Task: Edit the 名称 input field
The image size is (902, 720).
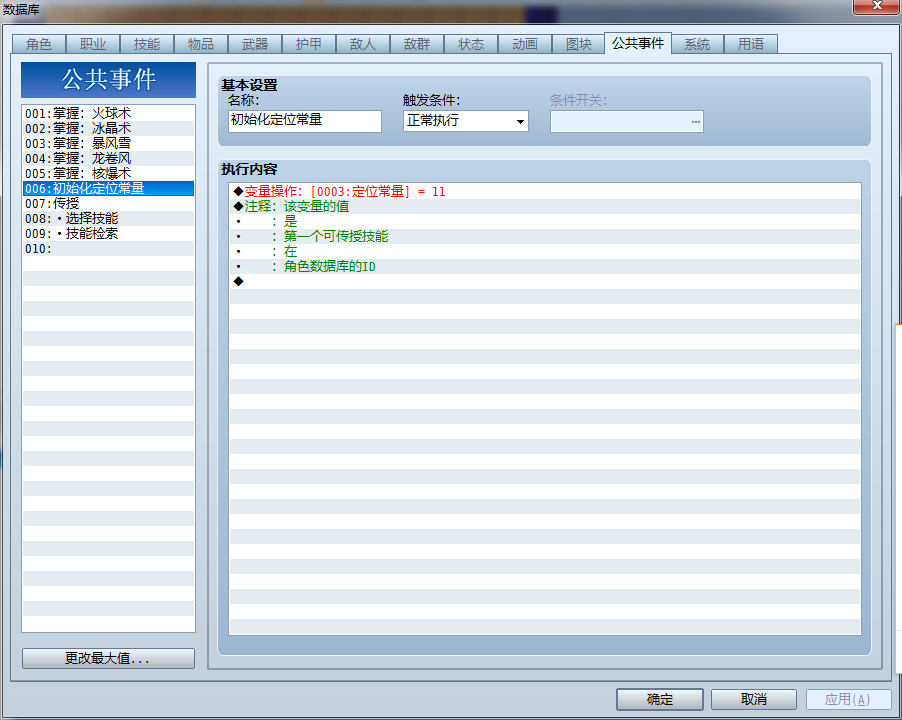Action: tap(305, 121)
